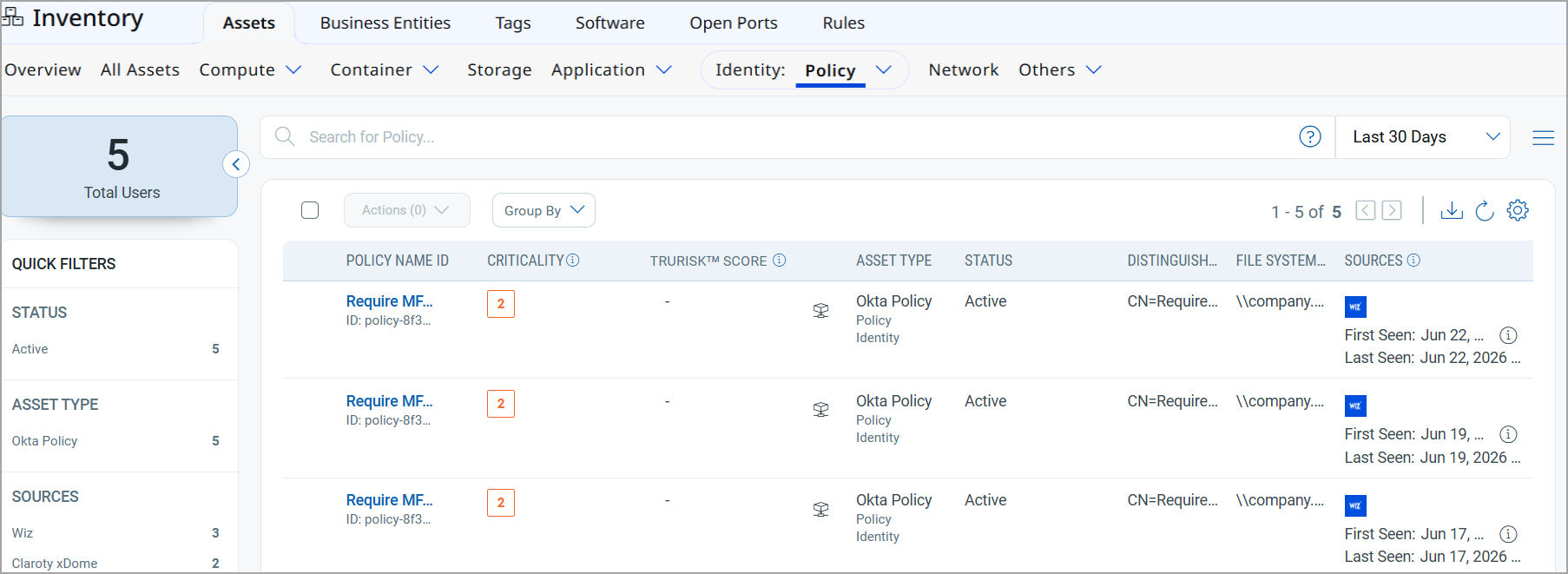Download the policy list
1568x574 pixels.
click(x=1452, y=210)
